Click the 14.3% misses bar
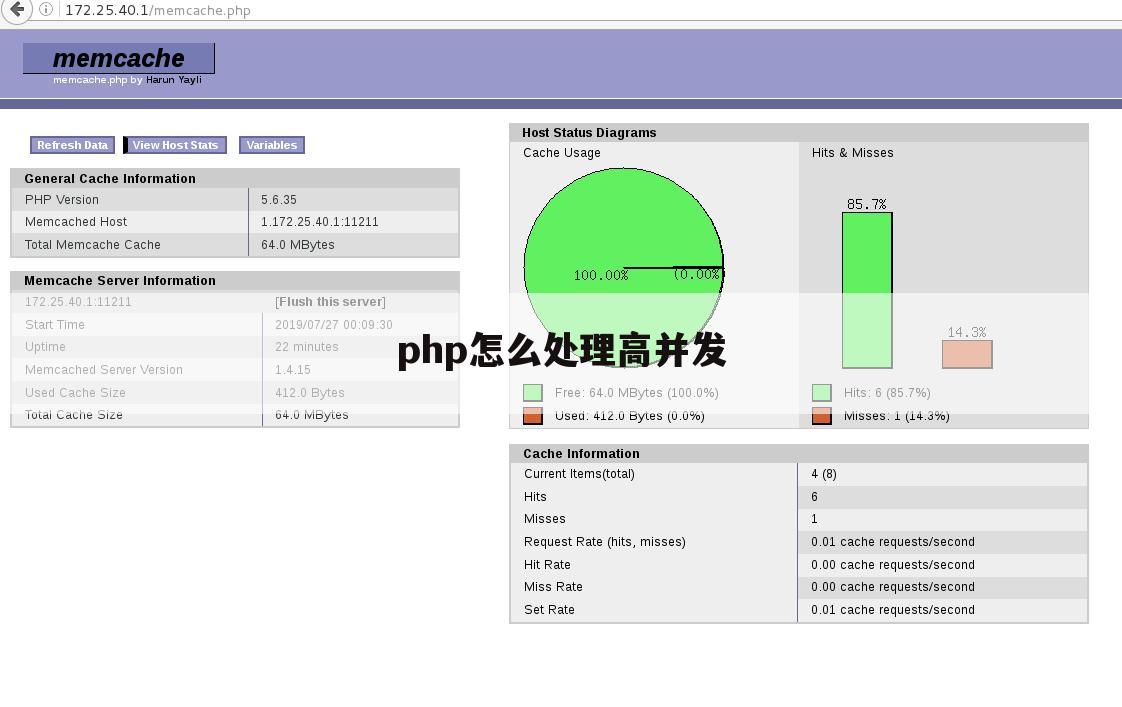The width and height of the screenshot is (1122, 707). 967,354
